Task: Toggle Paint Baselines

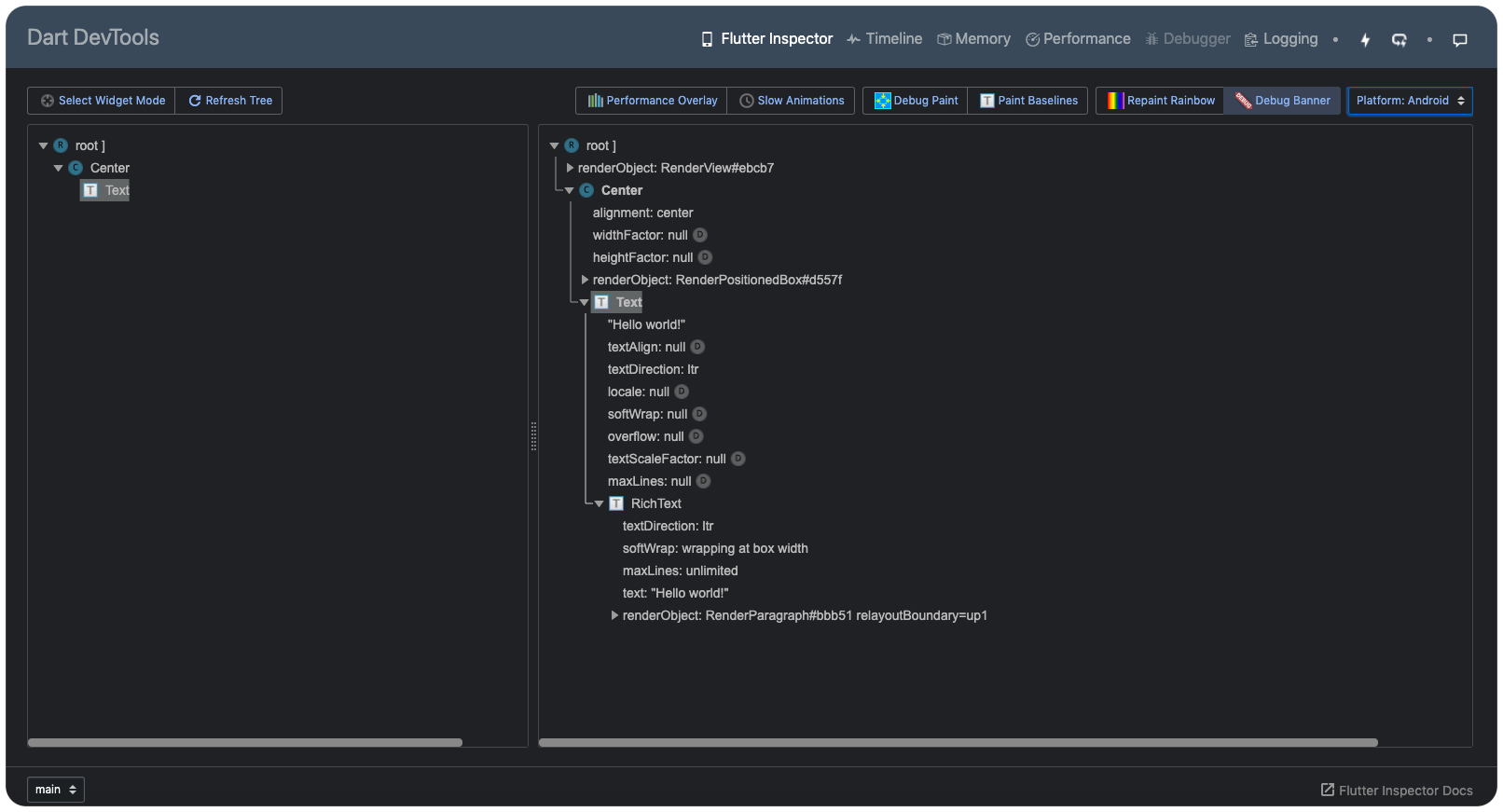Action: [x=1027, y=101]
